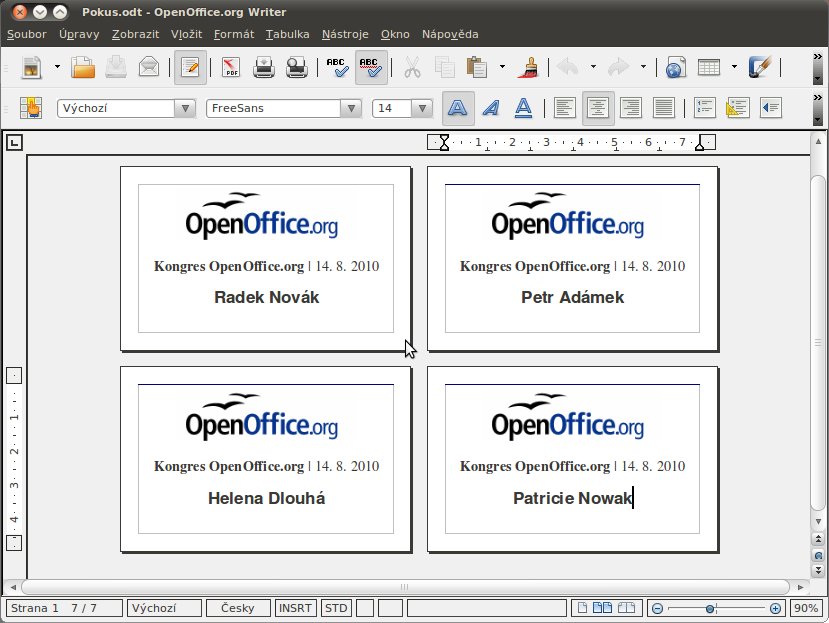
Task: Jump to next page button
Action: point(818,571)
